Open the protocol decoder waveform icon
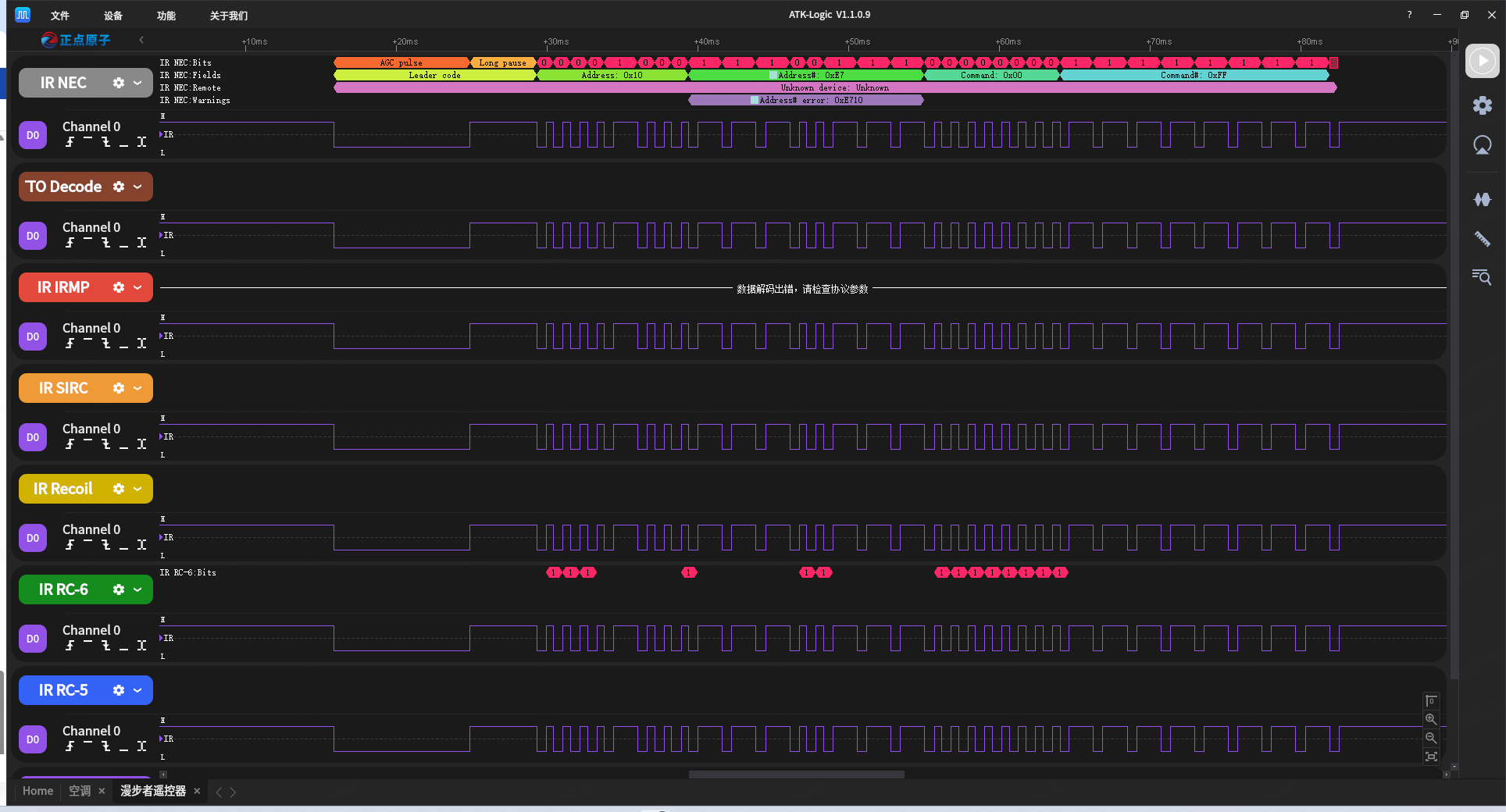 point(1482,200)
